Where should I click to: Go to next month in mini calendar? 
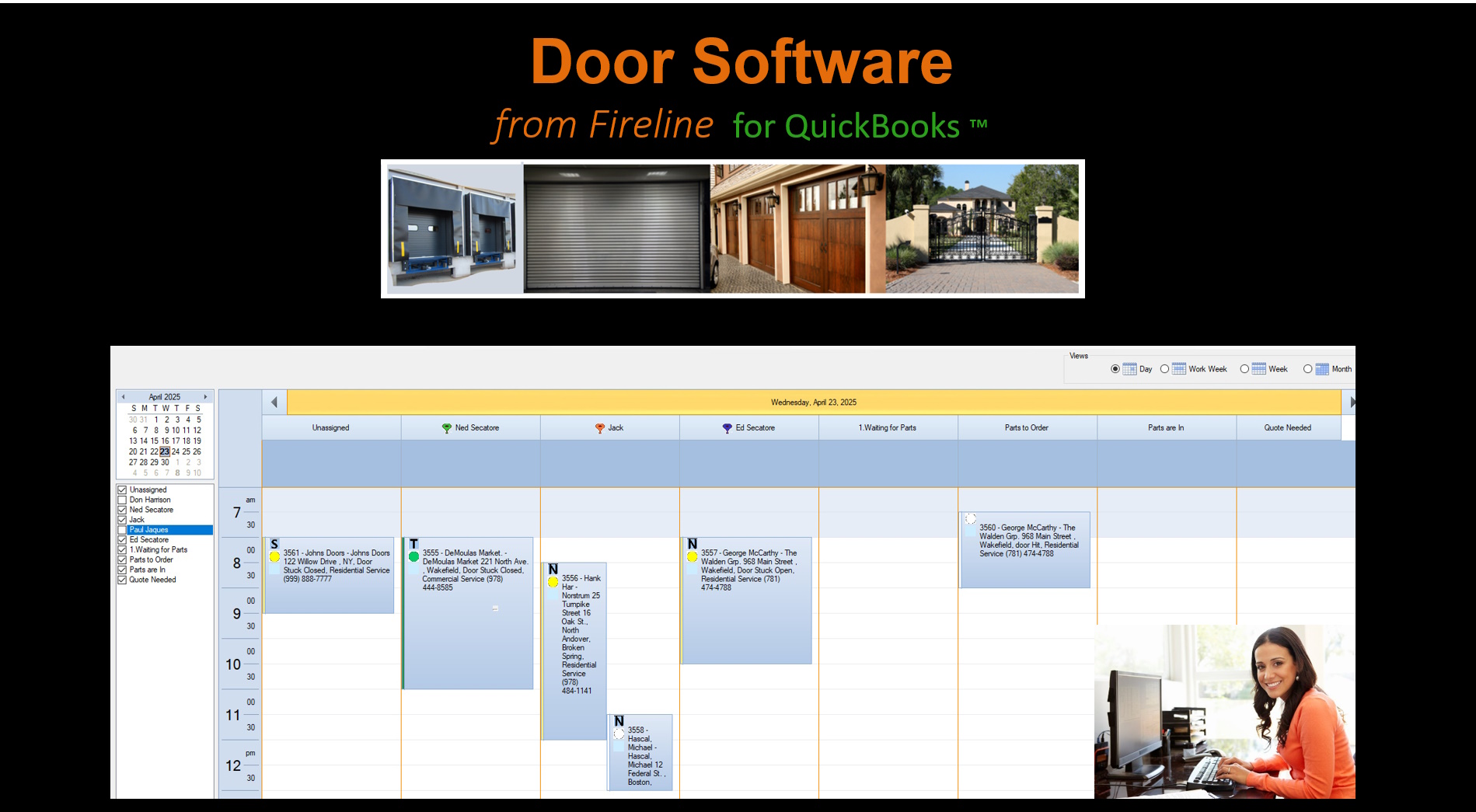(205, 397)
